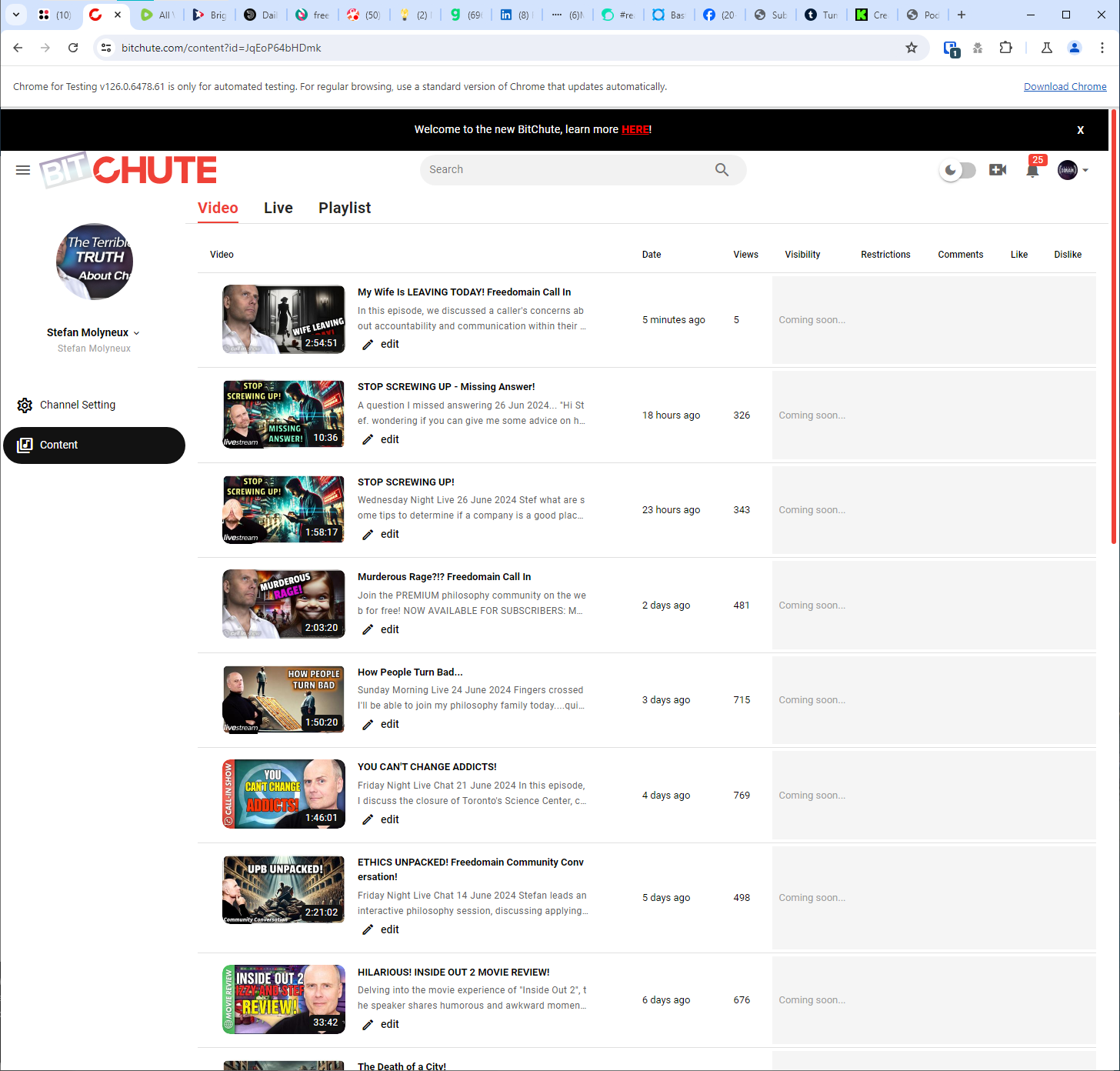Switch to the LinkedIn browser tab
The width and height of the screenshot is (1120, 1071).
point(515,15)
